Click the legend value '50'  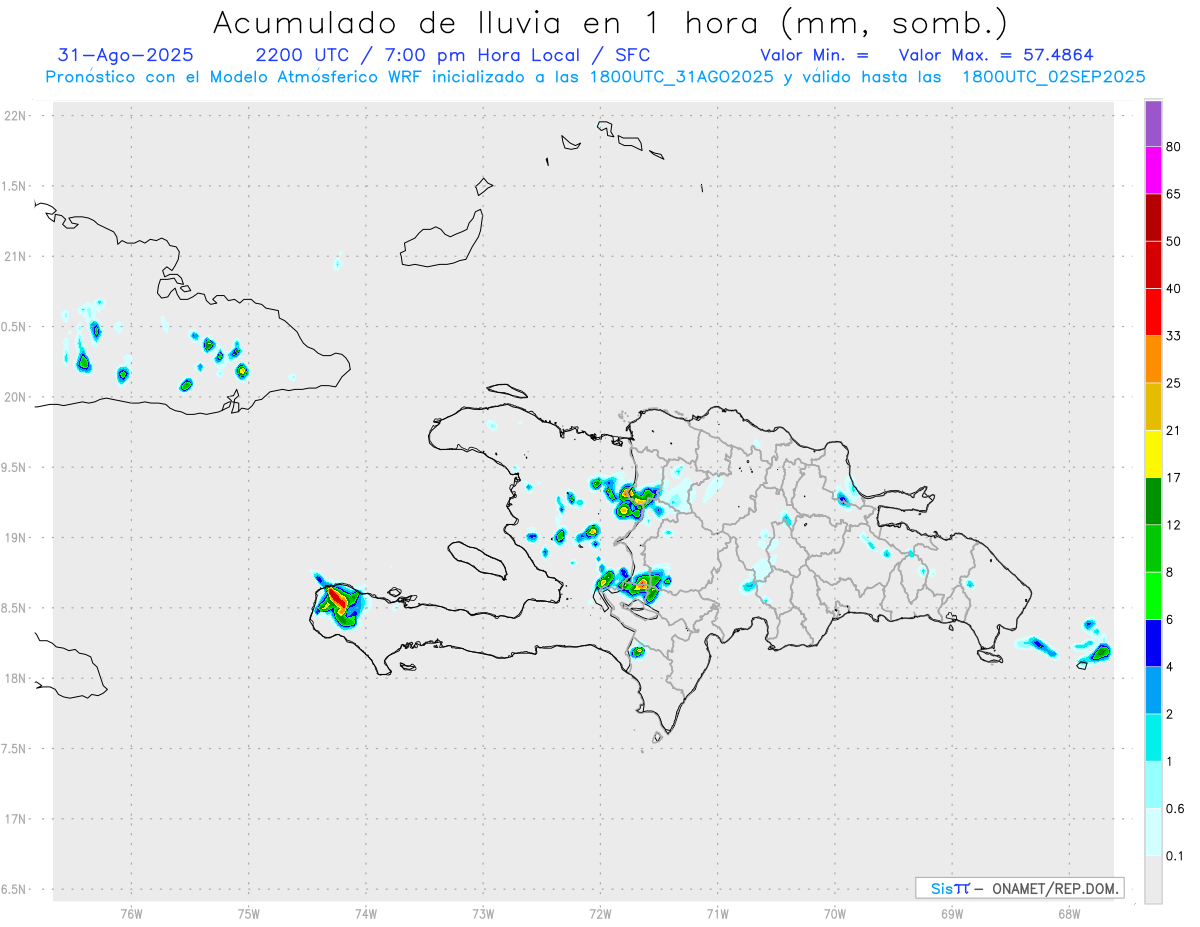(1174, 241)
